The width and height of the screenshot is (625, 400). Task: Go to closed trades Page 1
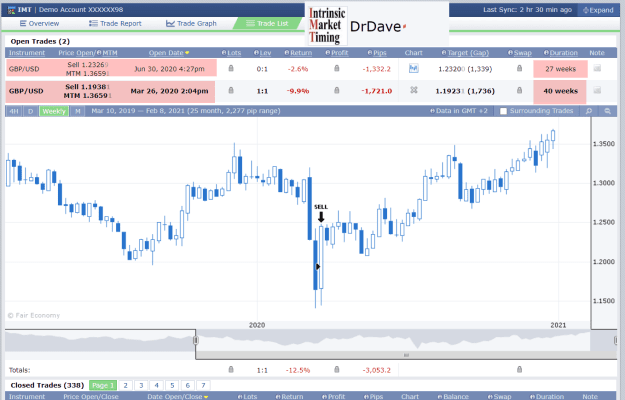[x=103, y=385]
